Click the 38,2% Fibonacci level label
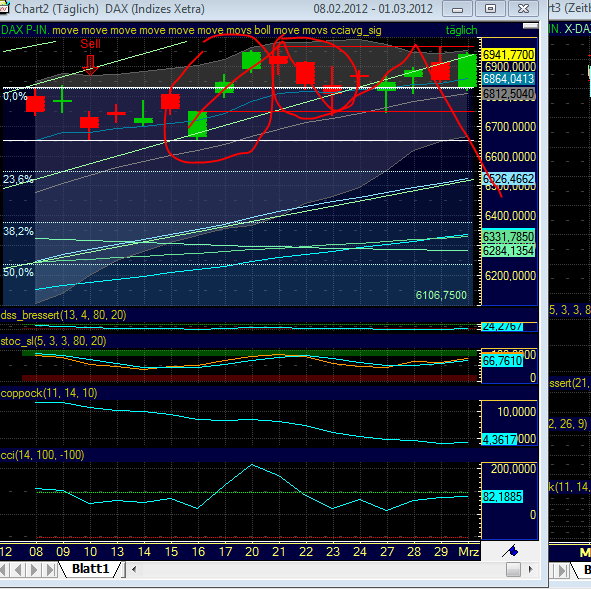The image size is (591, 589). (x=18, y=231)
